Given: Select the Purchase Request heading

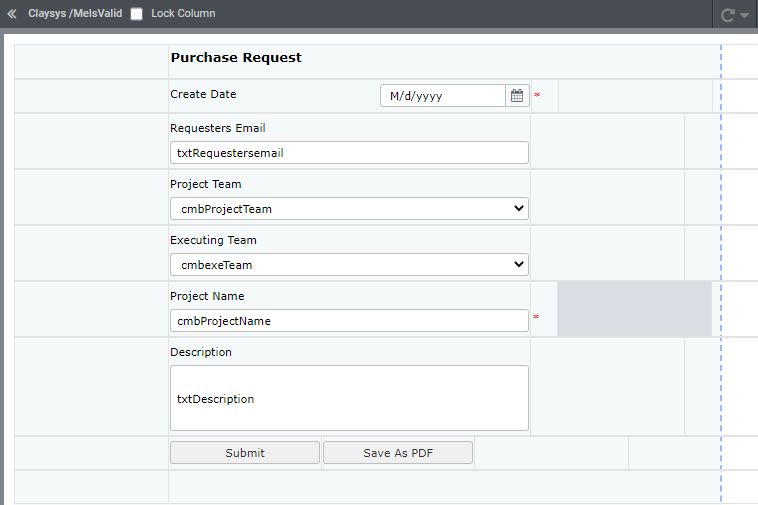Looking at the screenshot, I should [x=236, y=58].
